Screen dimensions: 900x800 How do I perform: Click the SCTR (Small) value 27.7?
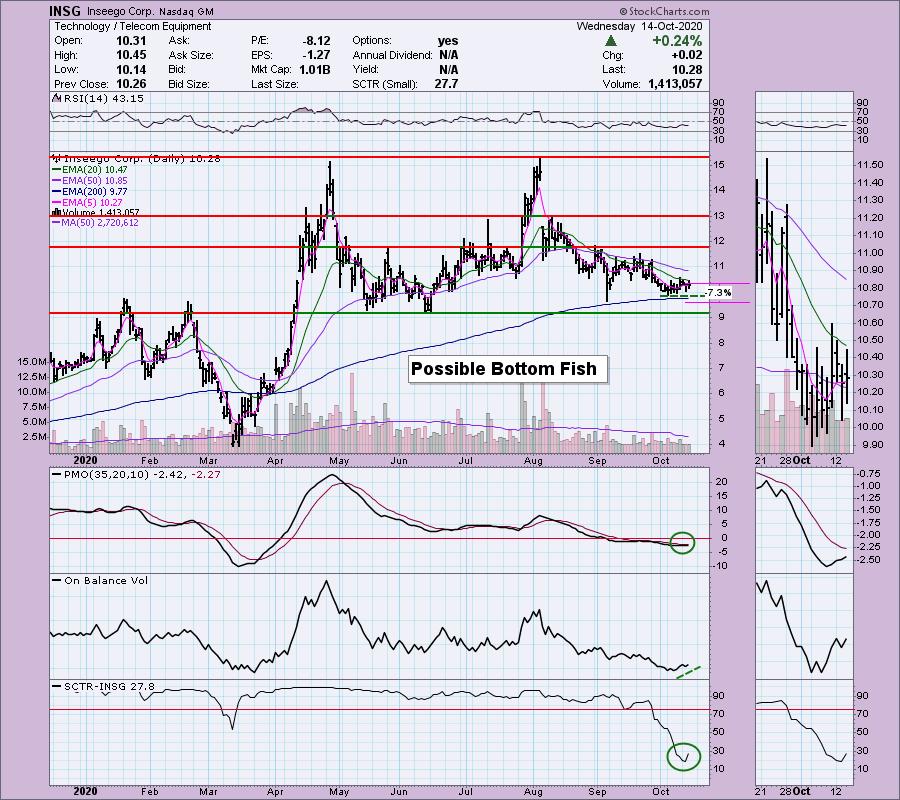[447, 84]
